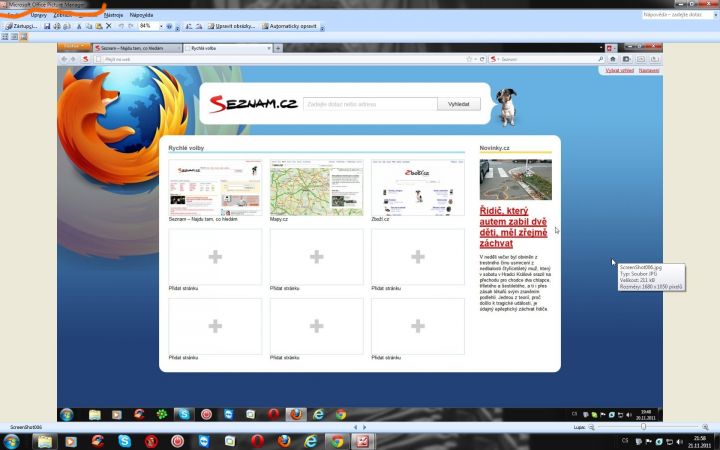This screenshot has height=450, width=720.
Task: Open Google Chrome from bottom Windows taskbar
Action: (337, 441)
